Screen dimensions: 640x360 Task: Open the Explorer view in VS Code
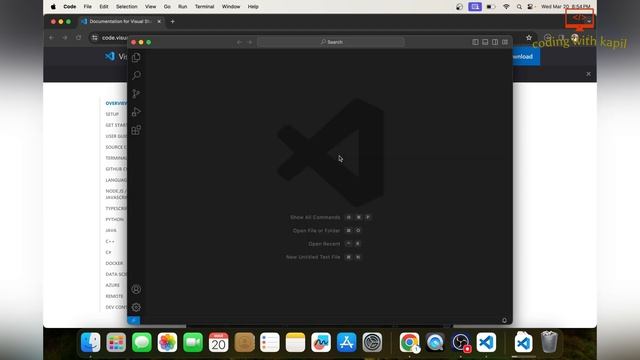[x=136, y=57]
